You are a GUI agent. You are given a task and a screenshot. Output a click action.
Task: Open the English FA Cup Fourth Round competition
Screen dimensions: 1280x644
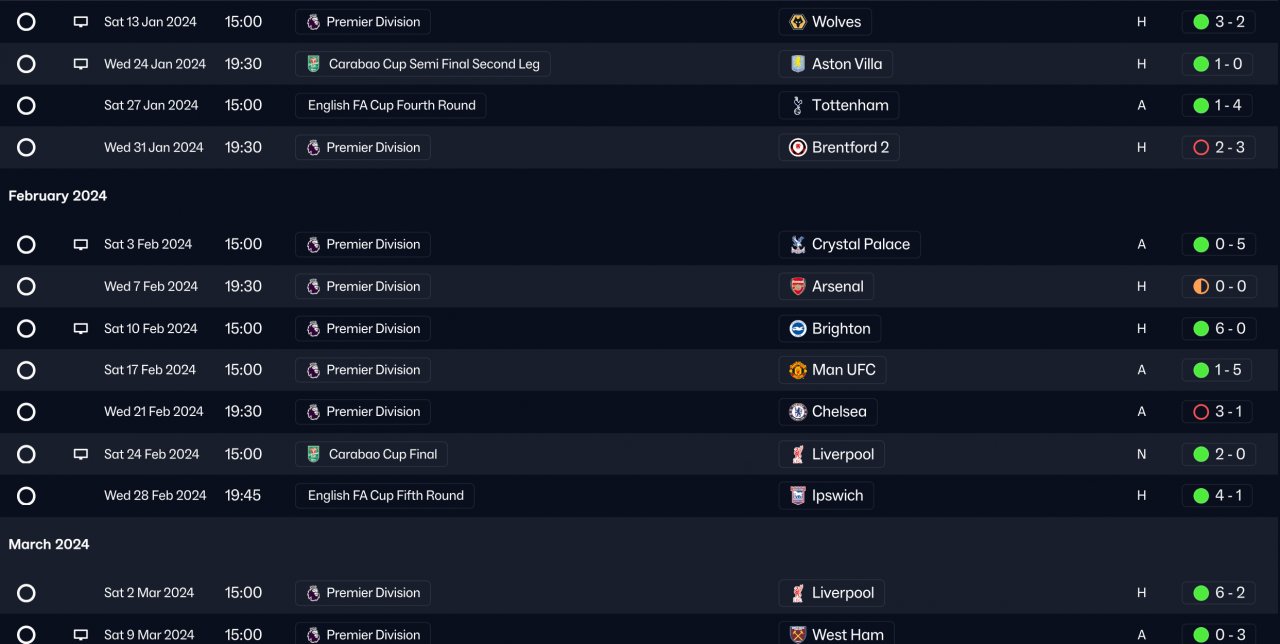391,106
